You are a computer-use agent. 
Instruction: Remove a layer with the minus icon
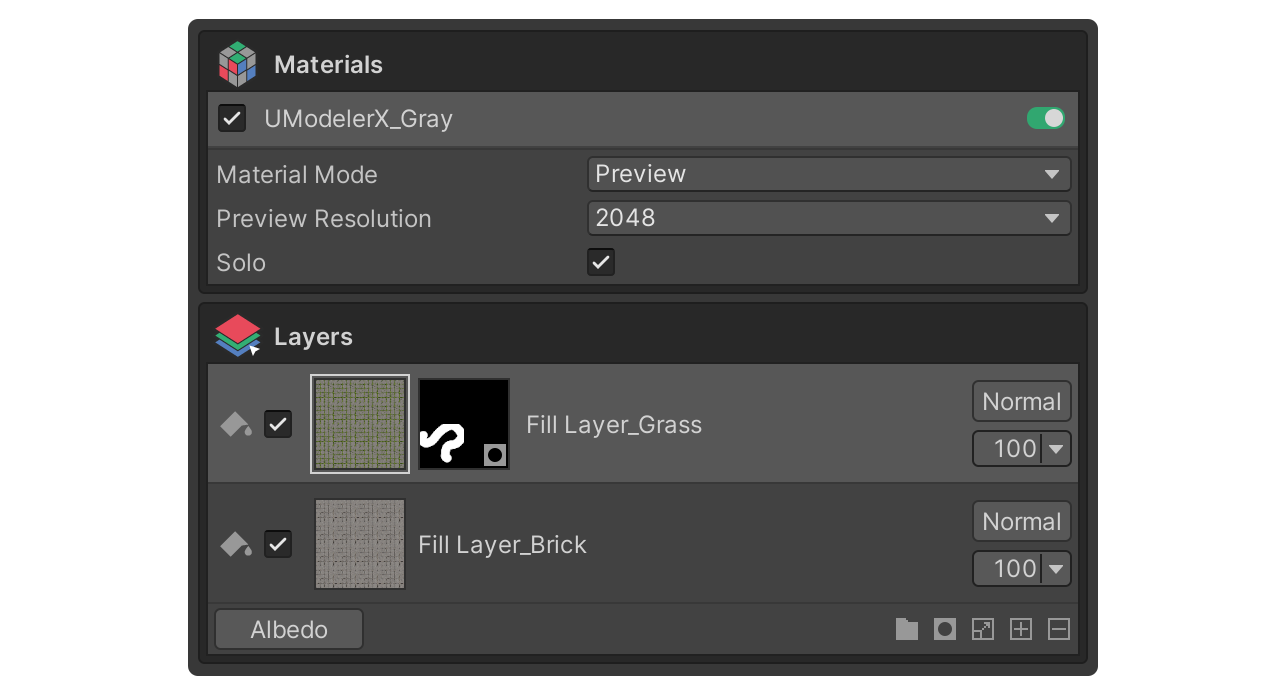(1058, 629)
